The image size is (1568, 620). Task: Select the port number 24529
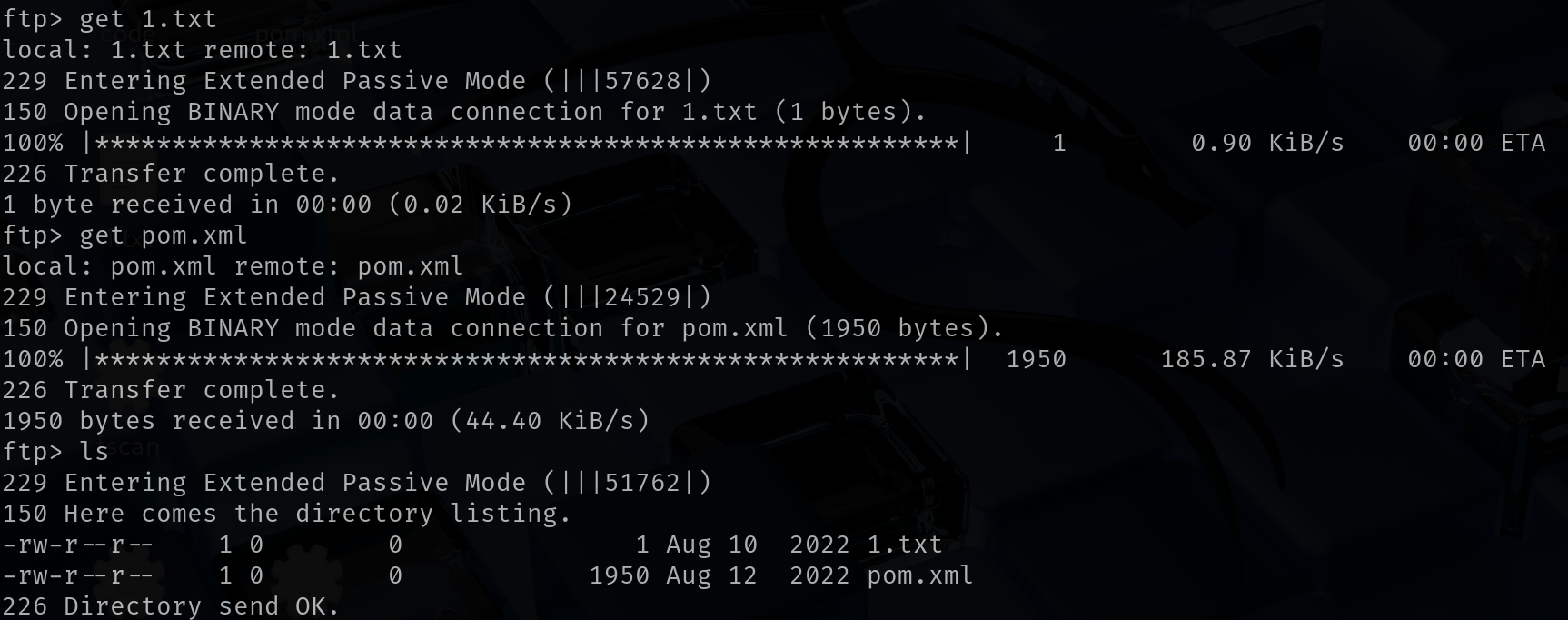(642, 297)
